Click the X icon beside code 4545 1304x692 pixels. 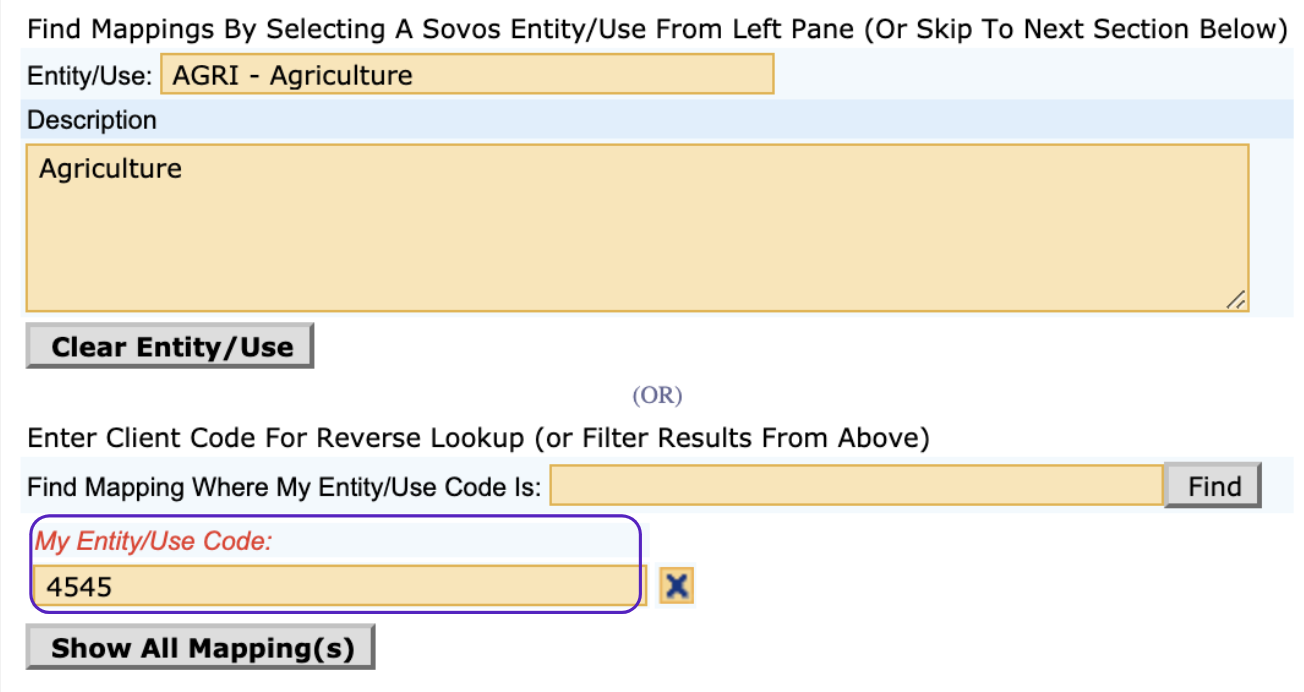click(677, 585)
